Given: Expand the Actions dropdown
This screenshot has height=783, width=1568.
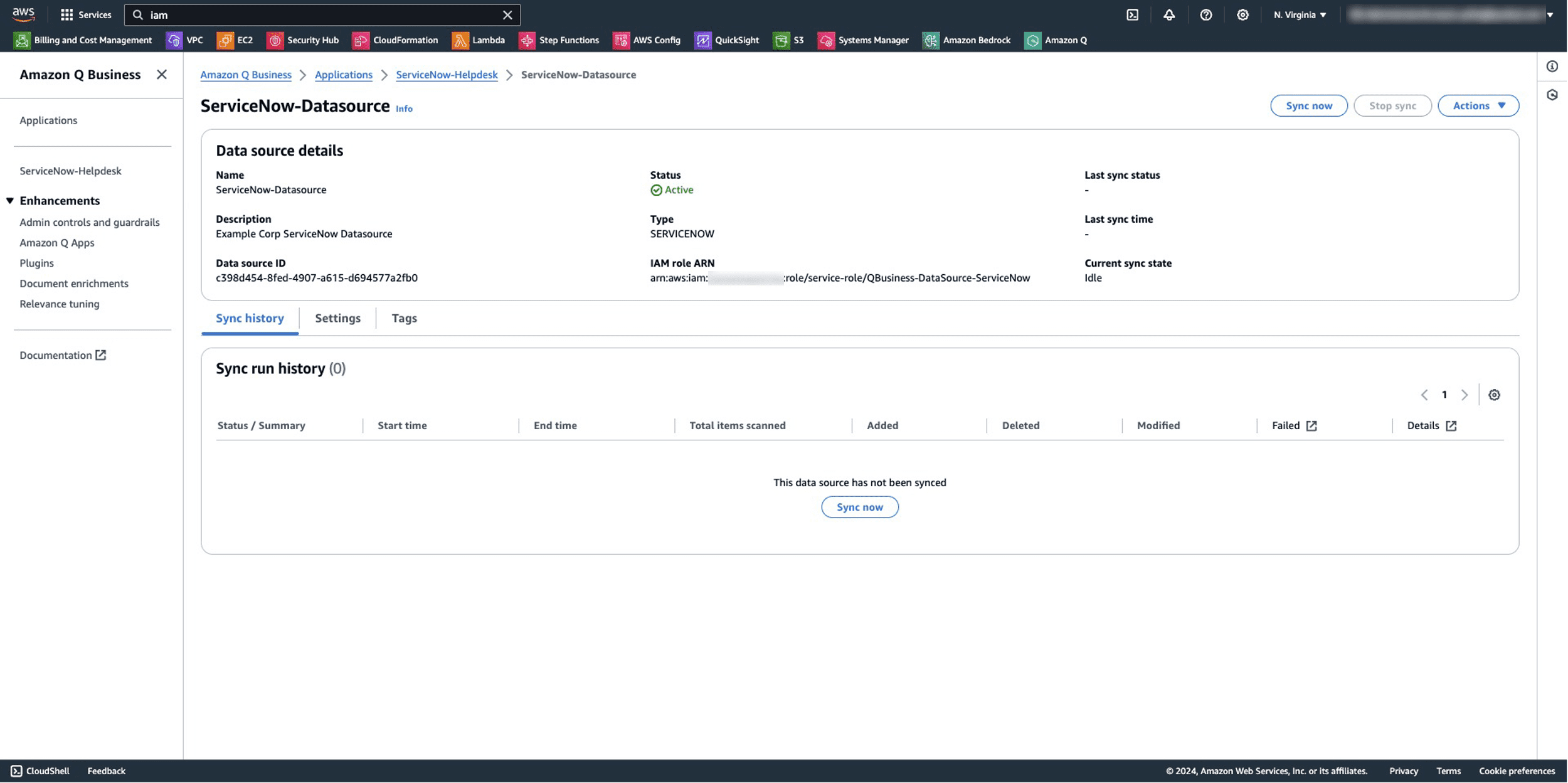Looking at the screenshot, I should tap(1478, 105).
